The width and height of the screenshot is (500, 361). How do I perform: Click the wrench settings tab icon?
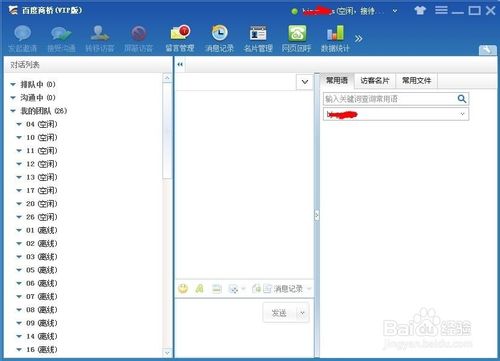pos(488,50)
